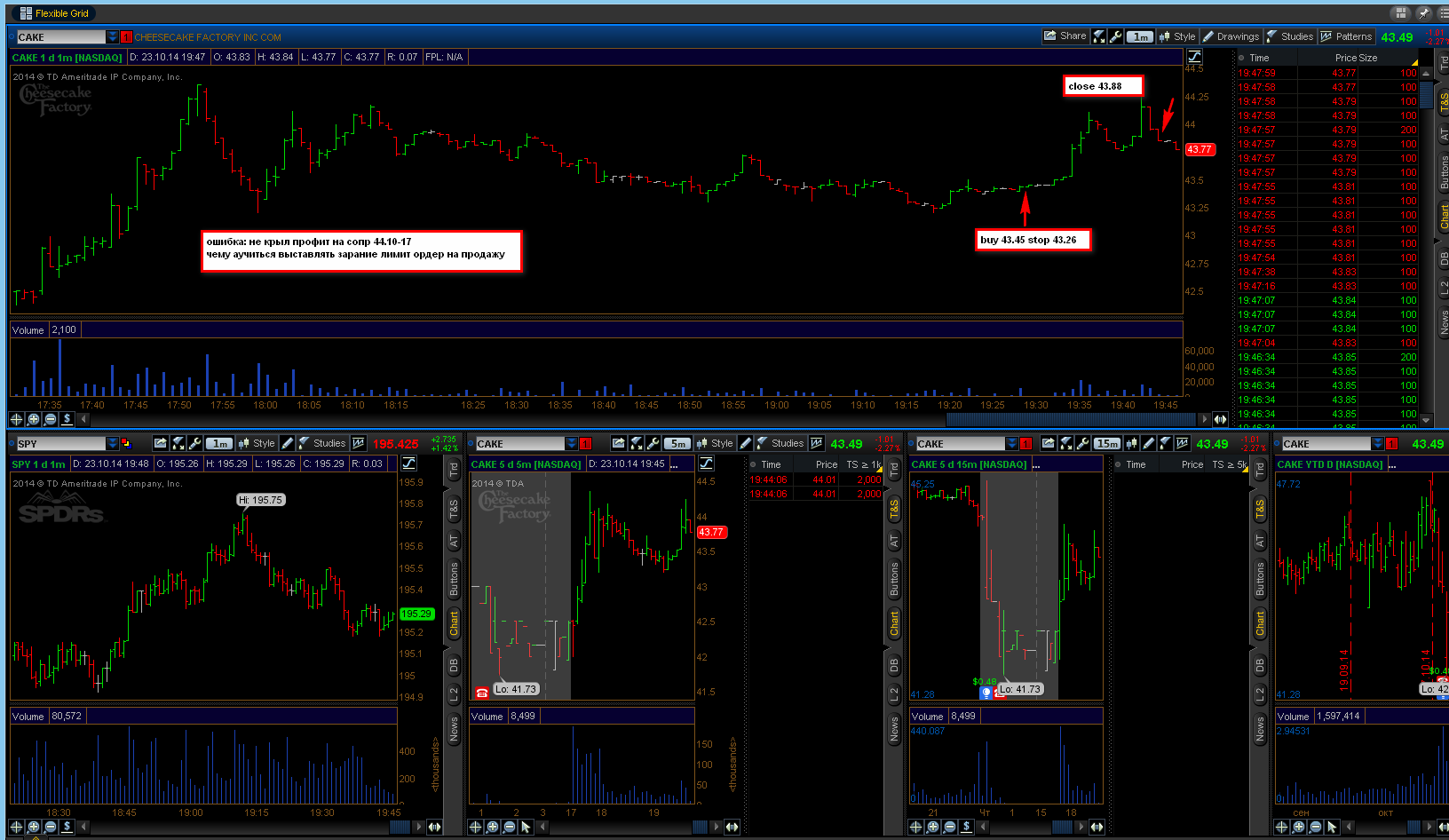Expand symbol dropdown of CAKE 15m panel
This screenshot has height=840, width=1449.
click(1012, 443)
